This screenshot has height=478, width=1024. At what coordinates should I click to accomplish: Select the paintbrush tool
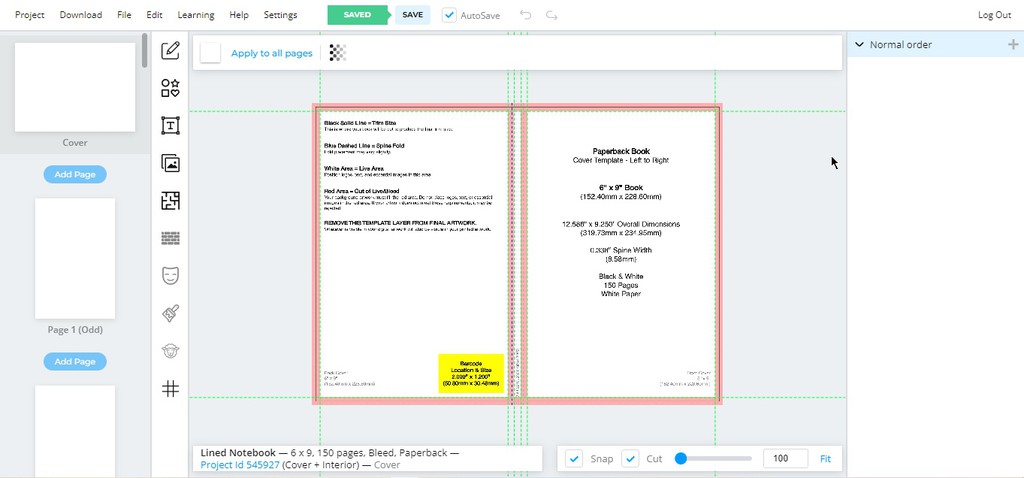pos(170,313)
